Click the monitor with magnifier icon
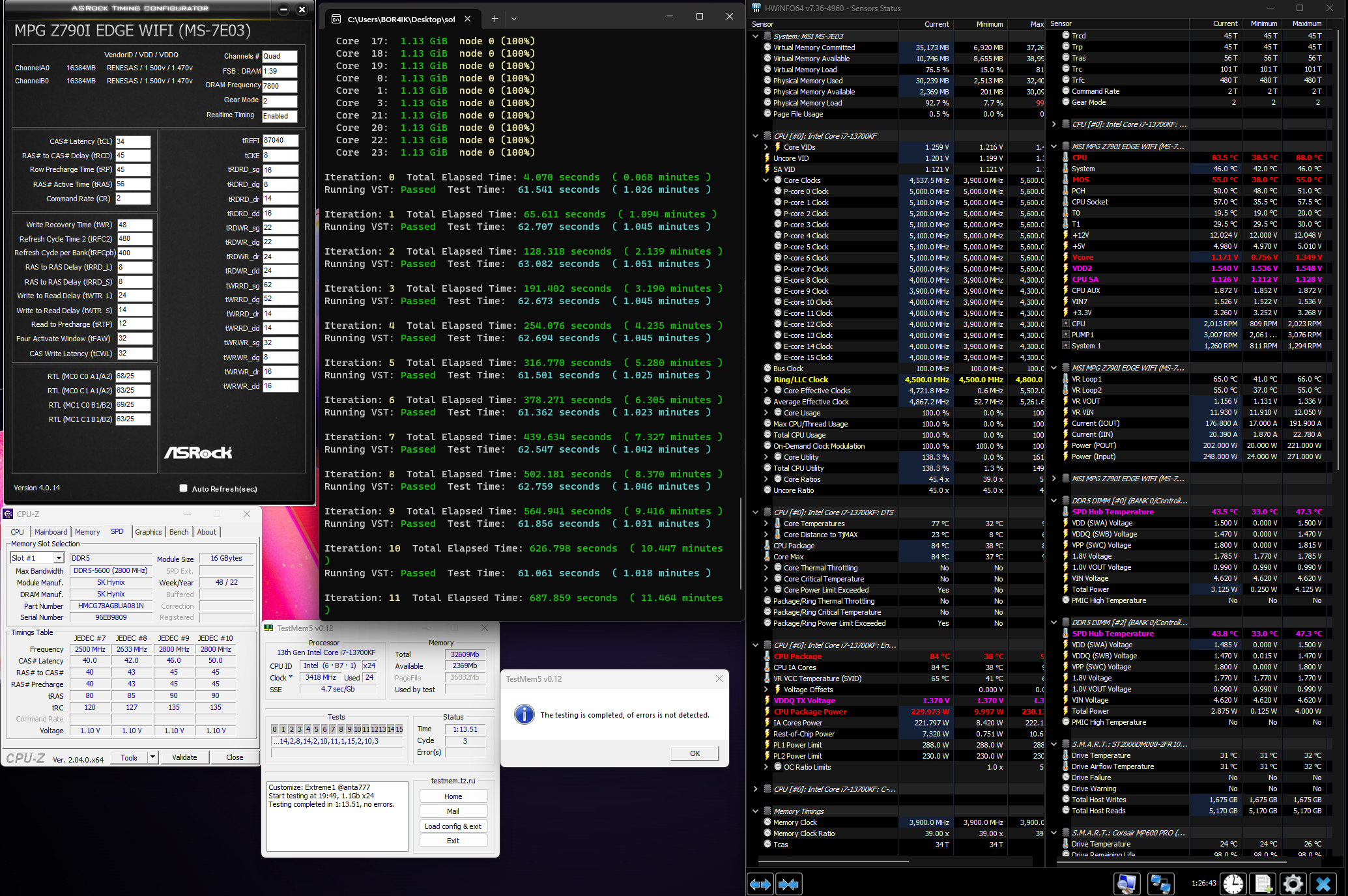 coord(1126,884)
